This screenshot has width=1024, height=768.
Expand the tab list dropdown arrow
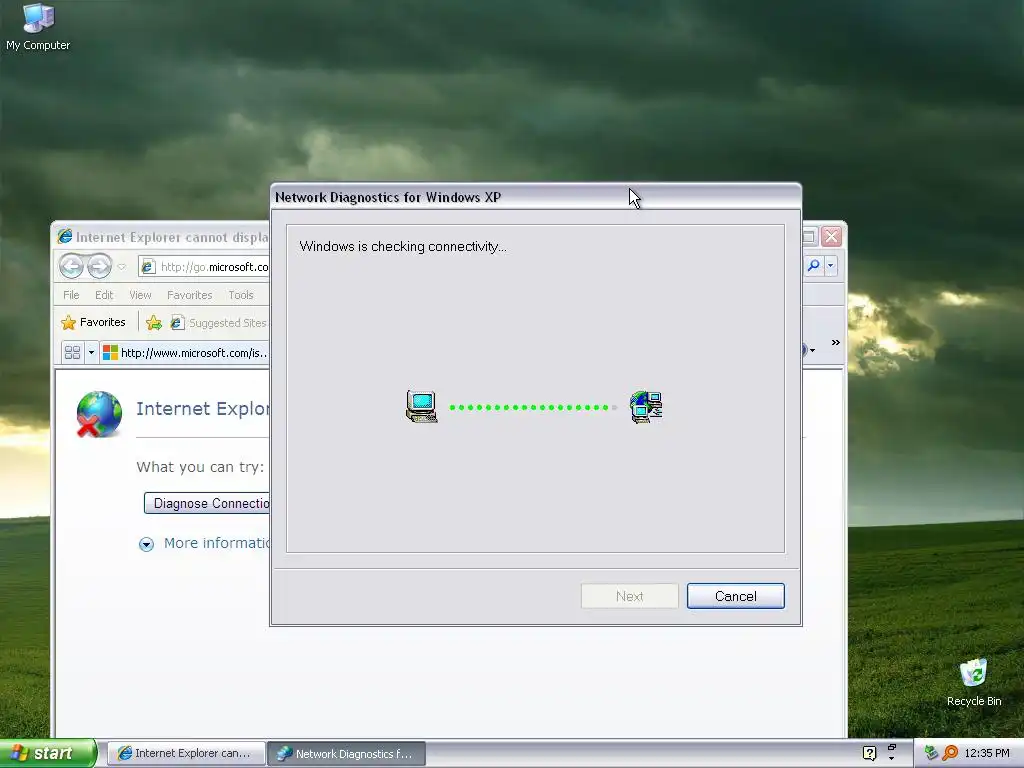[91, 353]
